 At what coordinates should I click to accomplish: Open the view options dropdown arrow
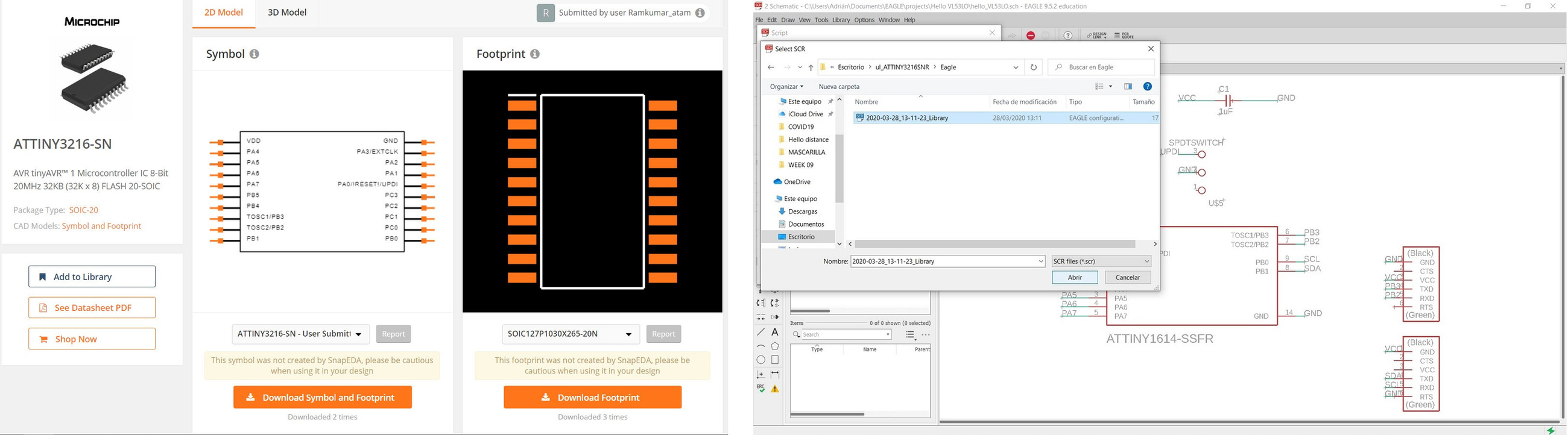pos(1110,86)
